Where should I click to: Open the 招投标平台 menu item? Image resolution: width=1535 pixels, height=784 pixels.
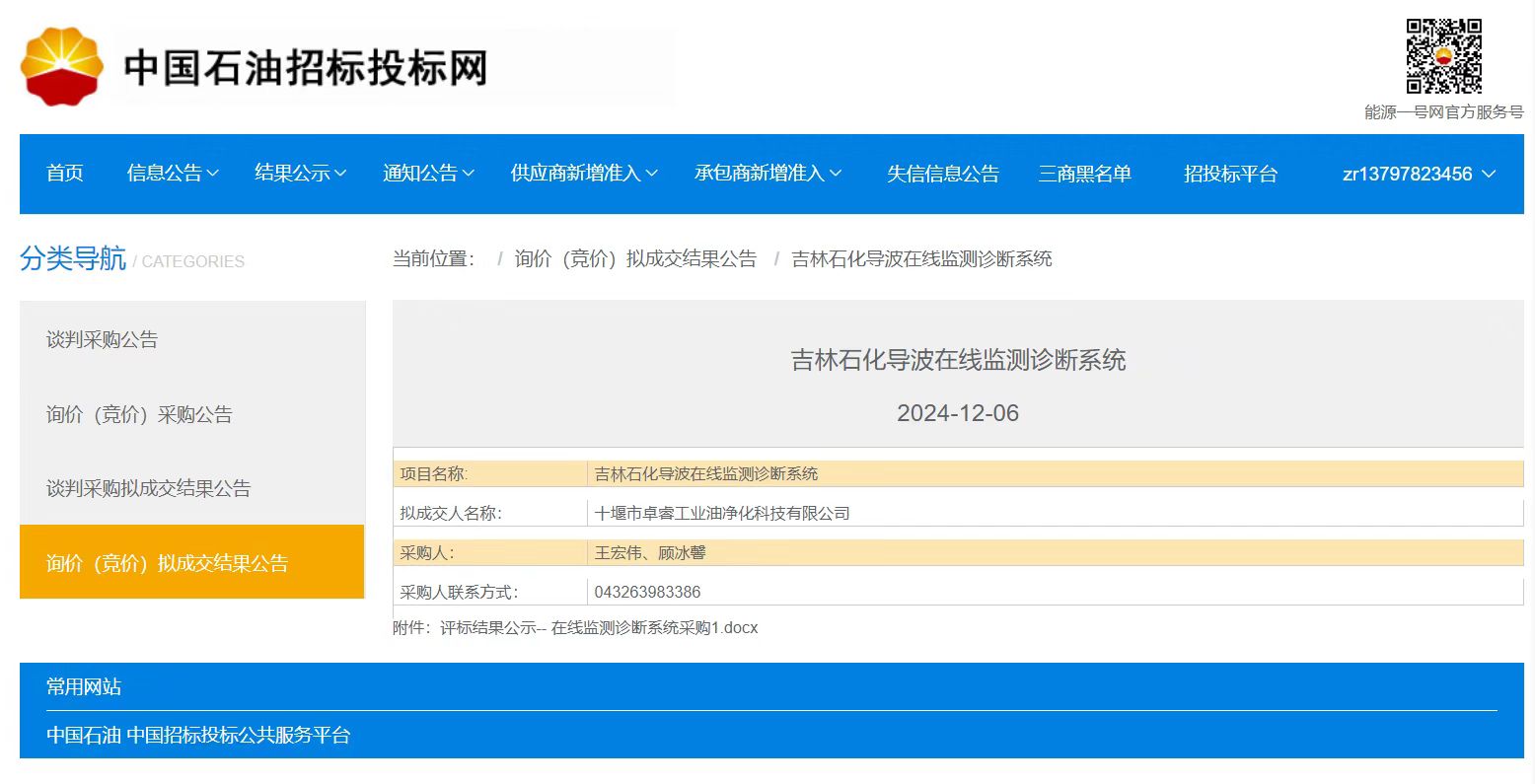coord(1231,174)
